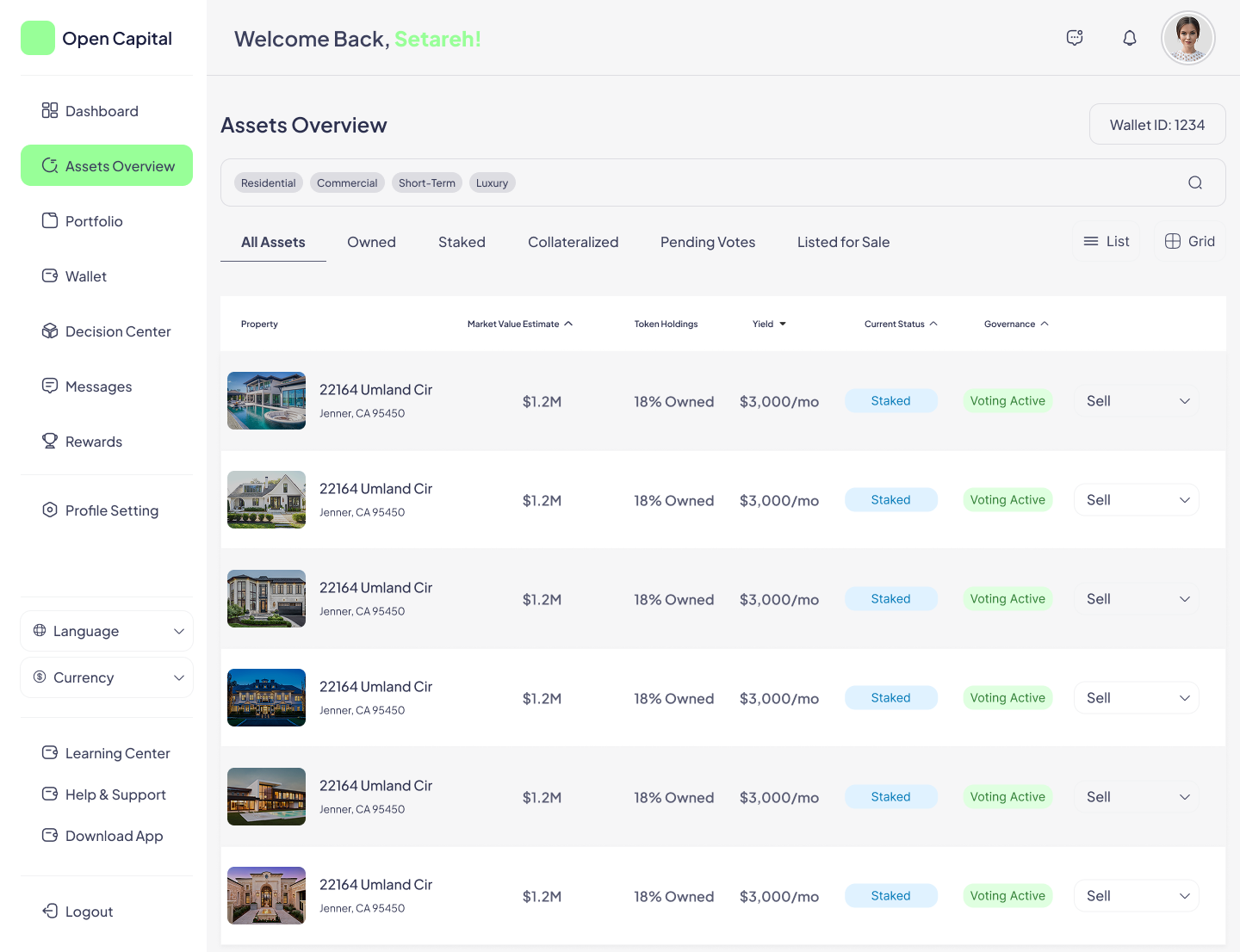Sort by Current Status arrow

(933, 324)
